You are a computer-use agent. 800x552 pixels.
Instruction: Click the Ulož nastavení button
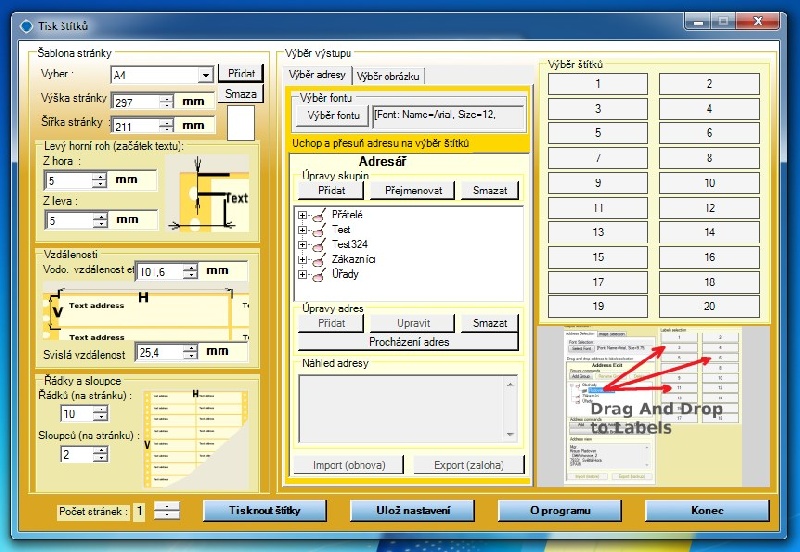(x=413, y=510)
